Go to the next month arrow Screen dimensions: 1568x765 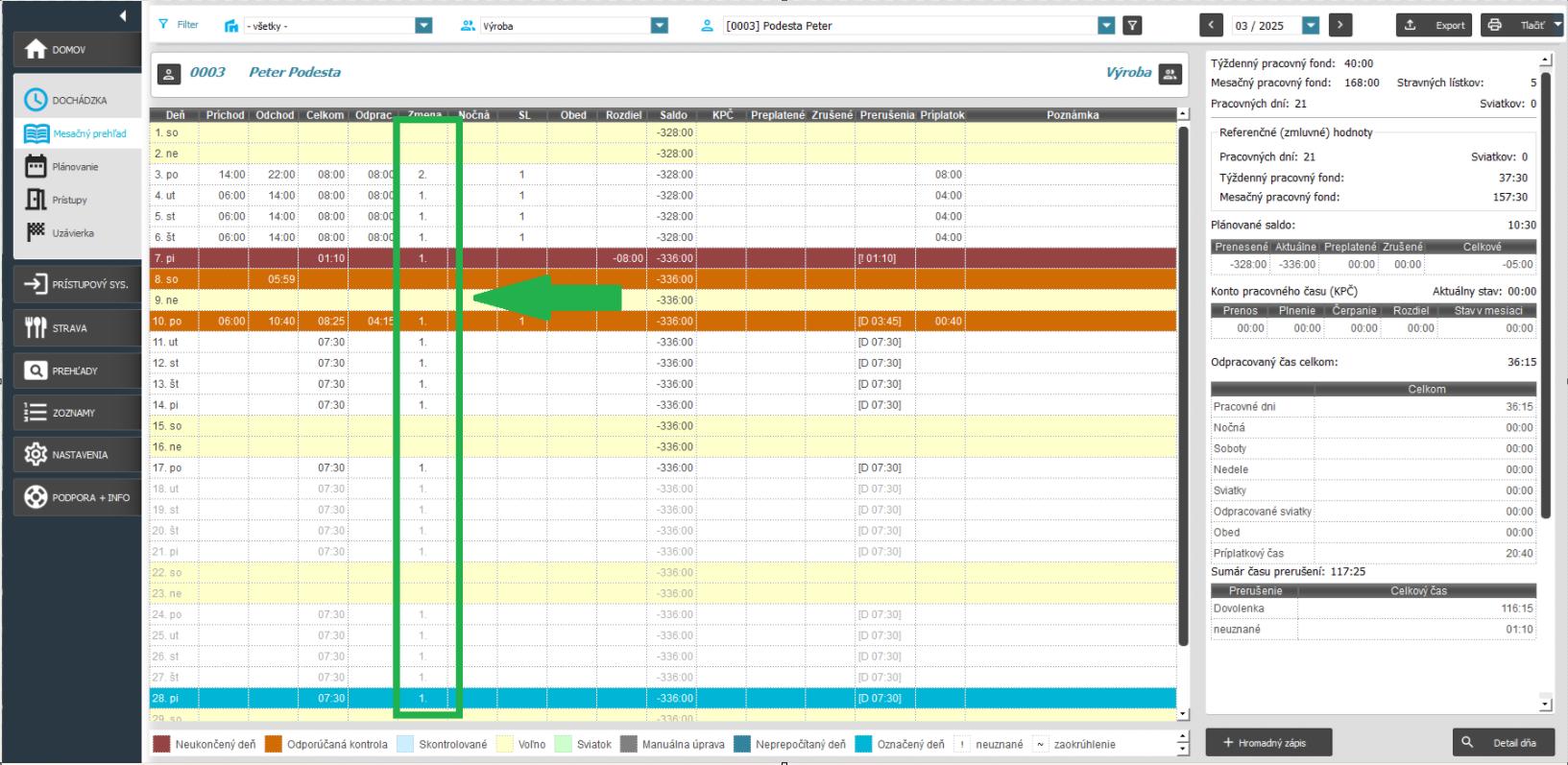(1340, 26)
